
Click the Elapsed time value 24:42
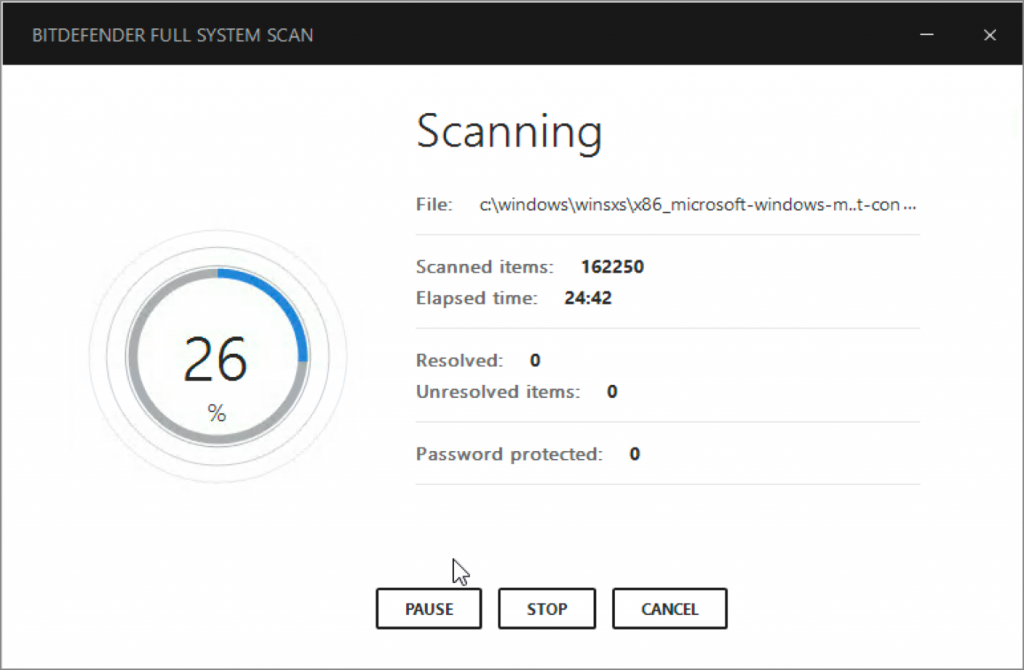tap(591, 297)
